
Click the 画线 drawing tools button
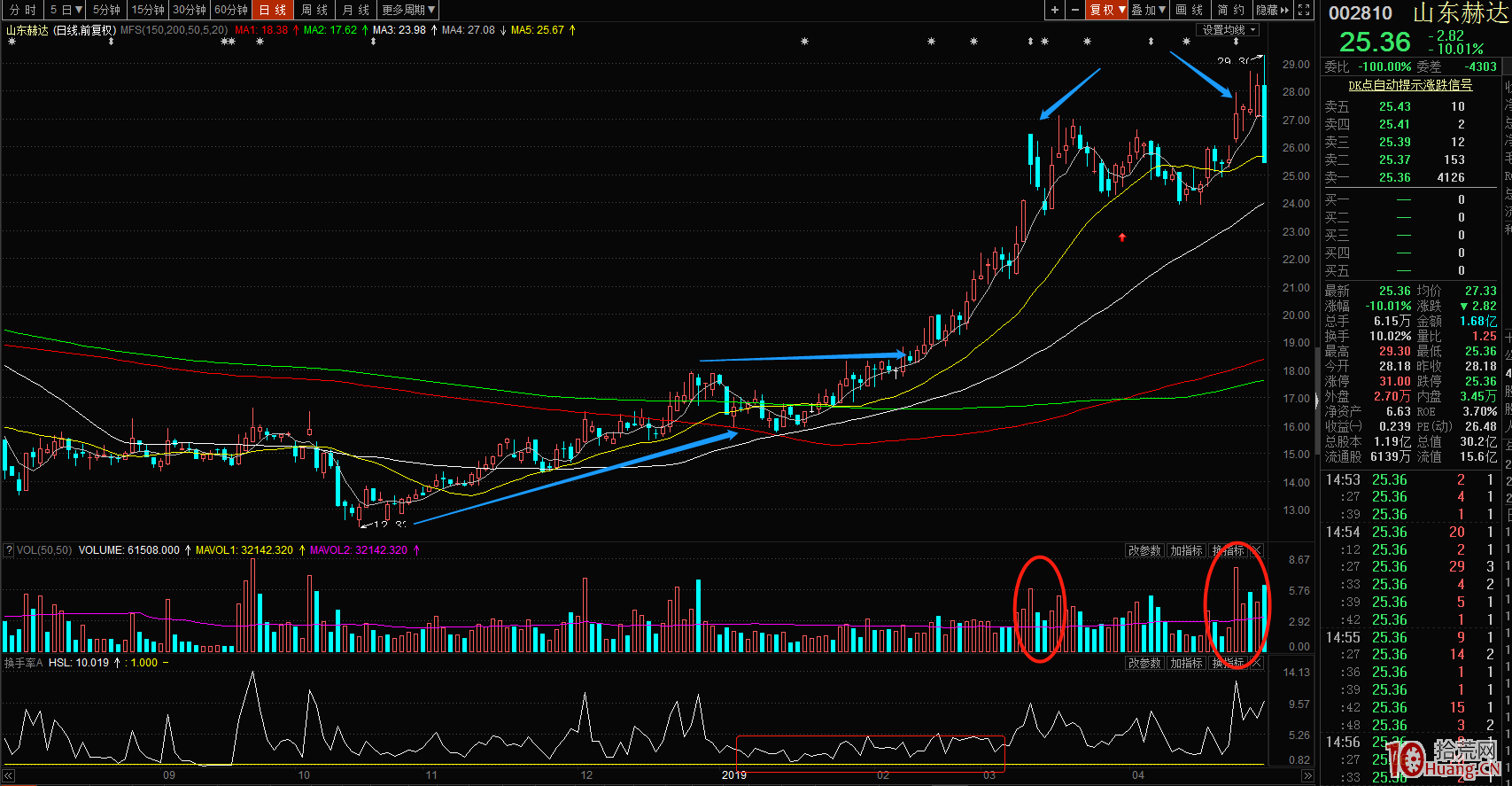(1190, 10)
